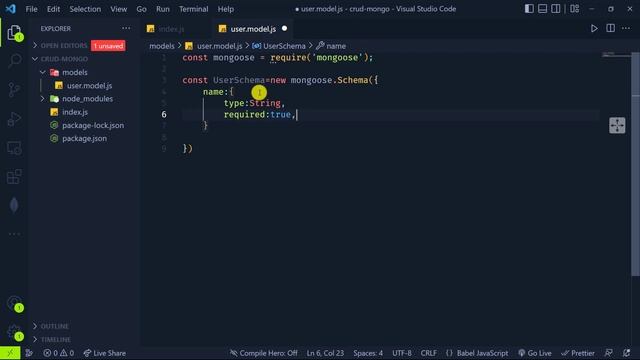Open Run and Debug view
The width and height of the screenshot is (640, 360).
click(x=14, y=119)
